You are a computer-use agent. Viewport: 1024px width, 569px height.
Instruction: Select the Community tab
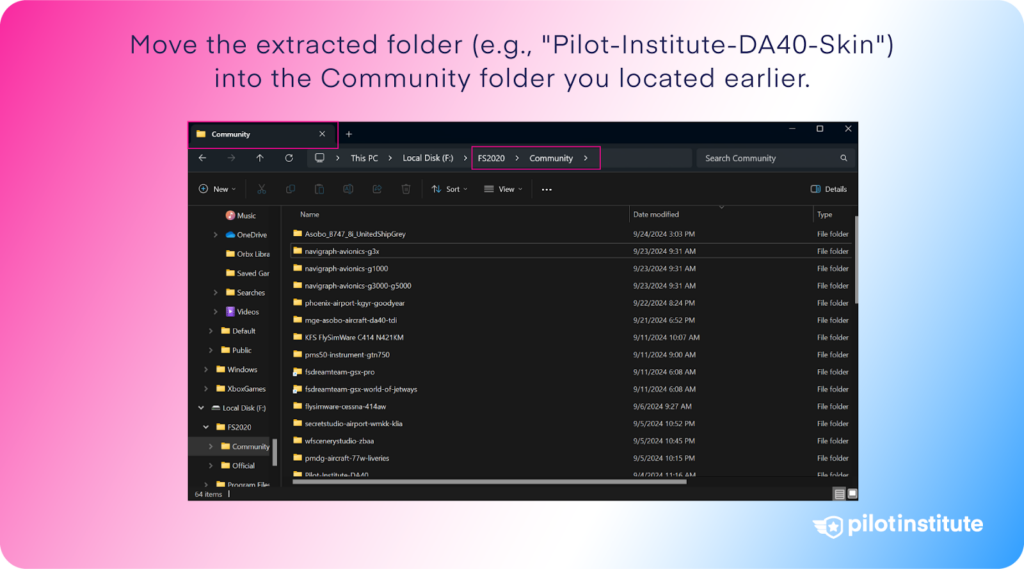tap(263, 134)
